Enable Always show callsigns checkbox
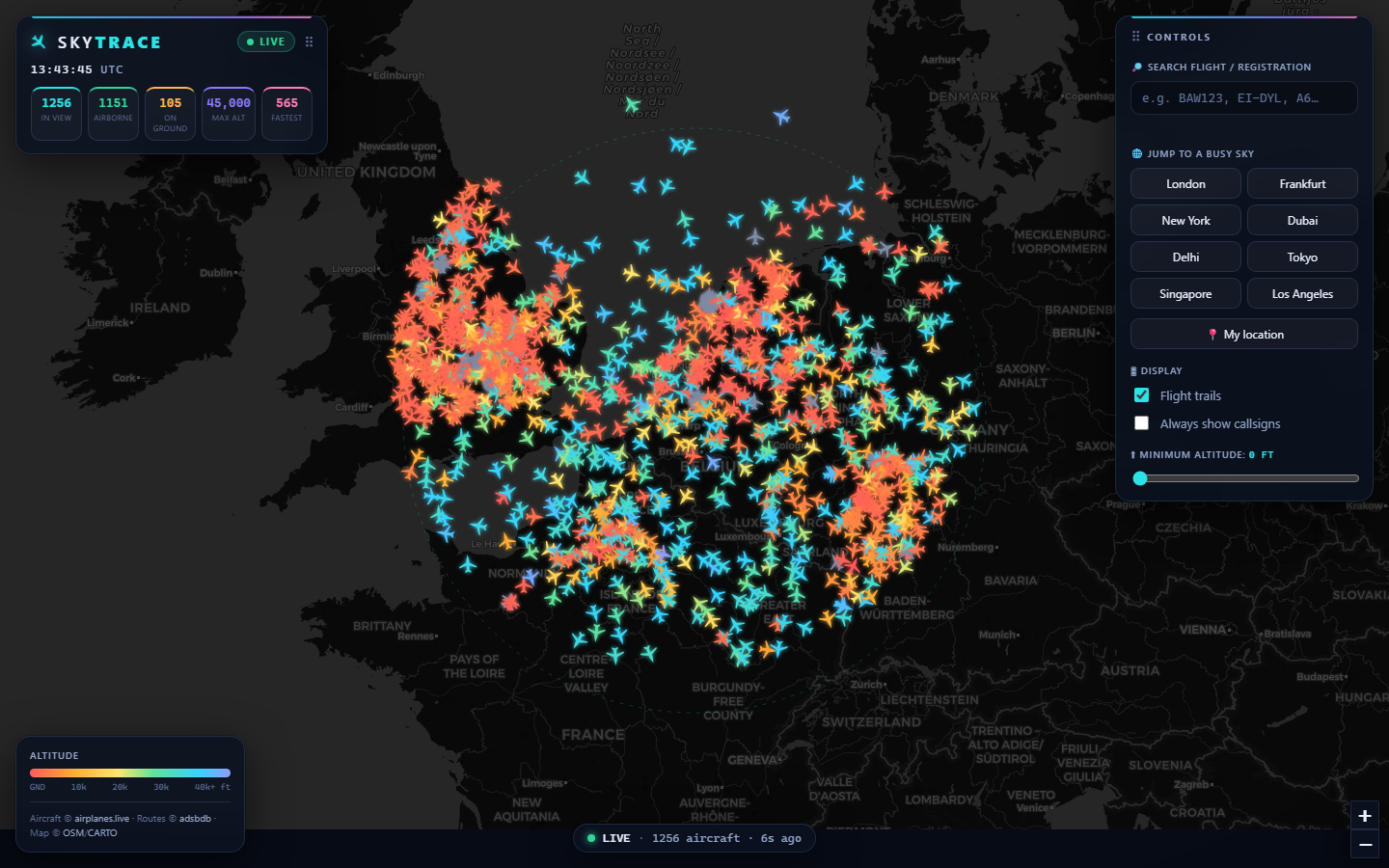This screenshot has height=868, width=1389. 1142,423
